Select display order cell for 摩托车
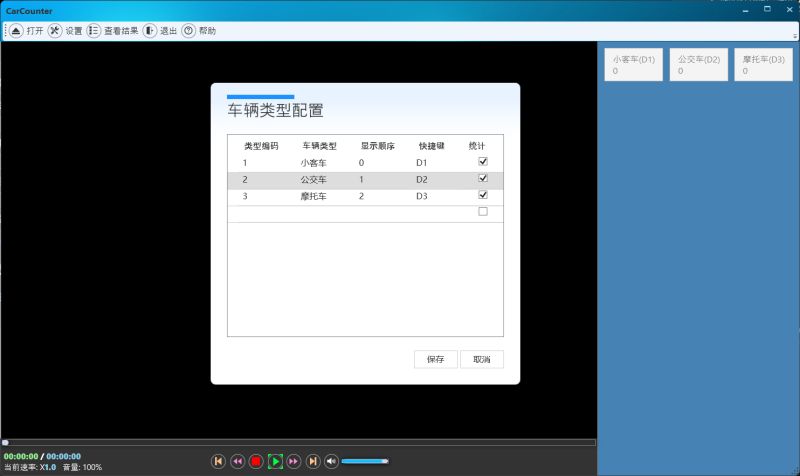 click(361, 196)
